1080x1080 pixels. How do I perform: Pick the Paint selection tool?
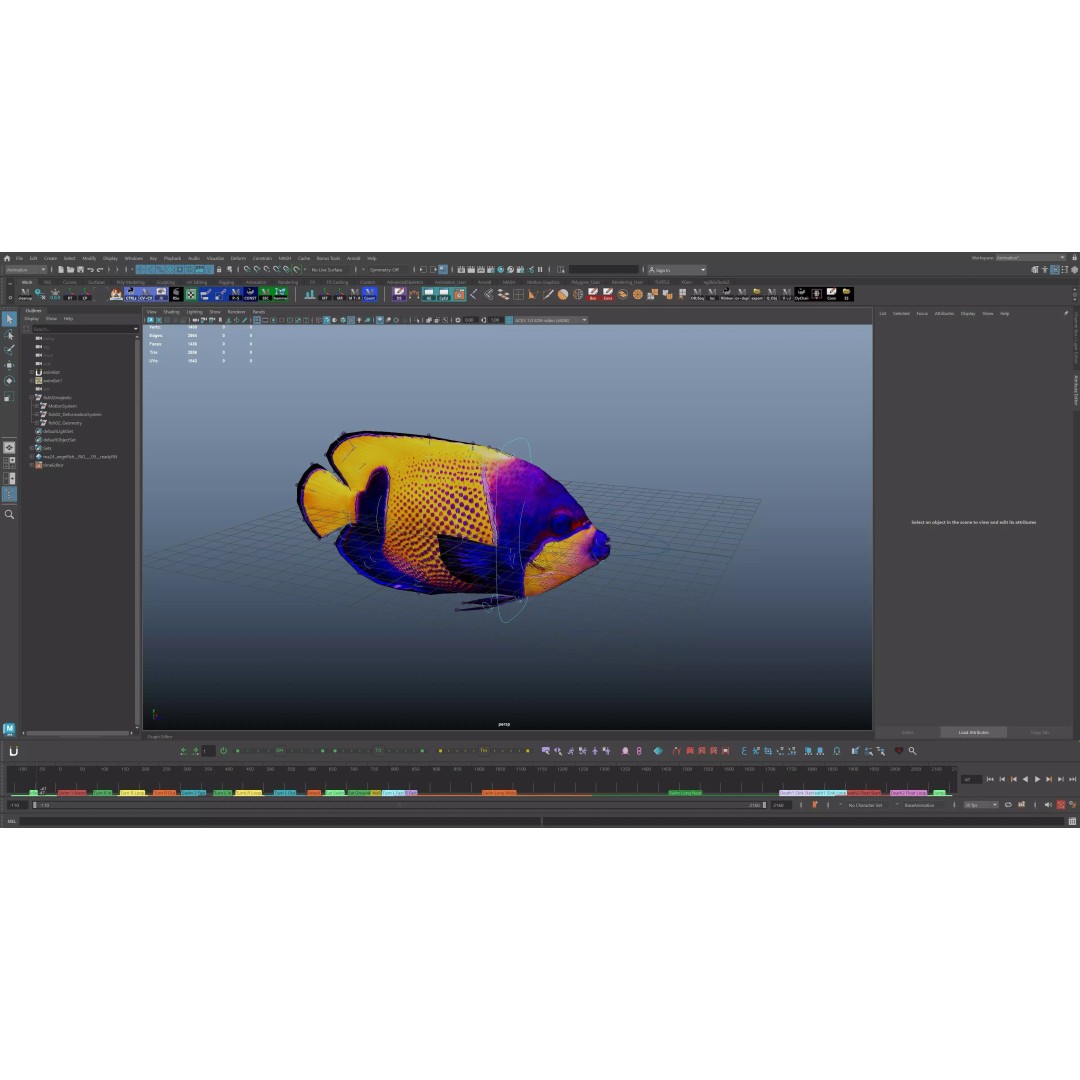pyautogui.click(x=9, y=350)
